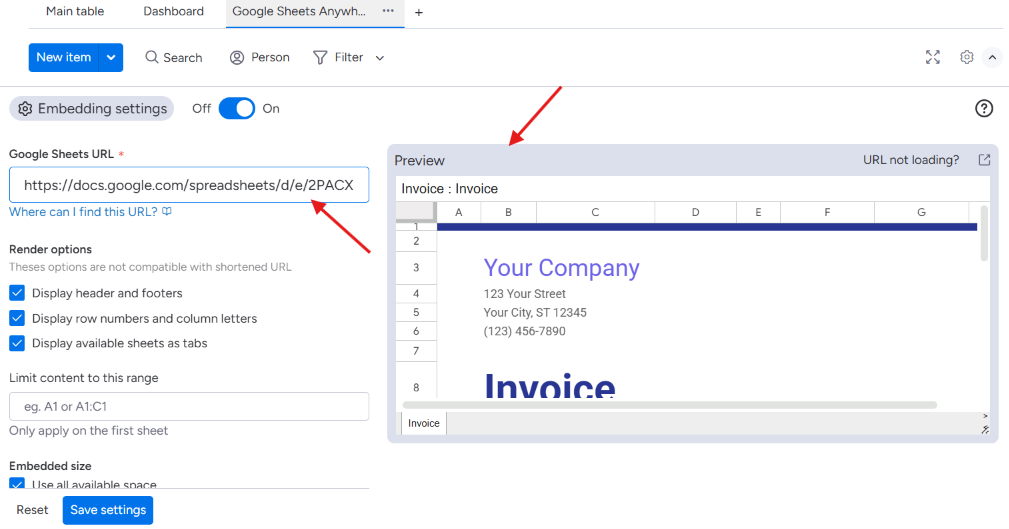This screenshot has width=1009, height=529.
Task: Click the Save settings button
Action: 108,510
